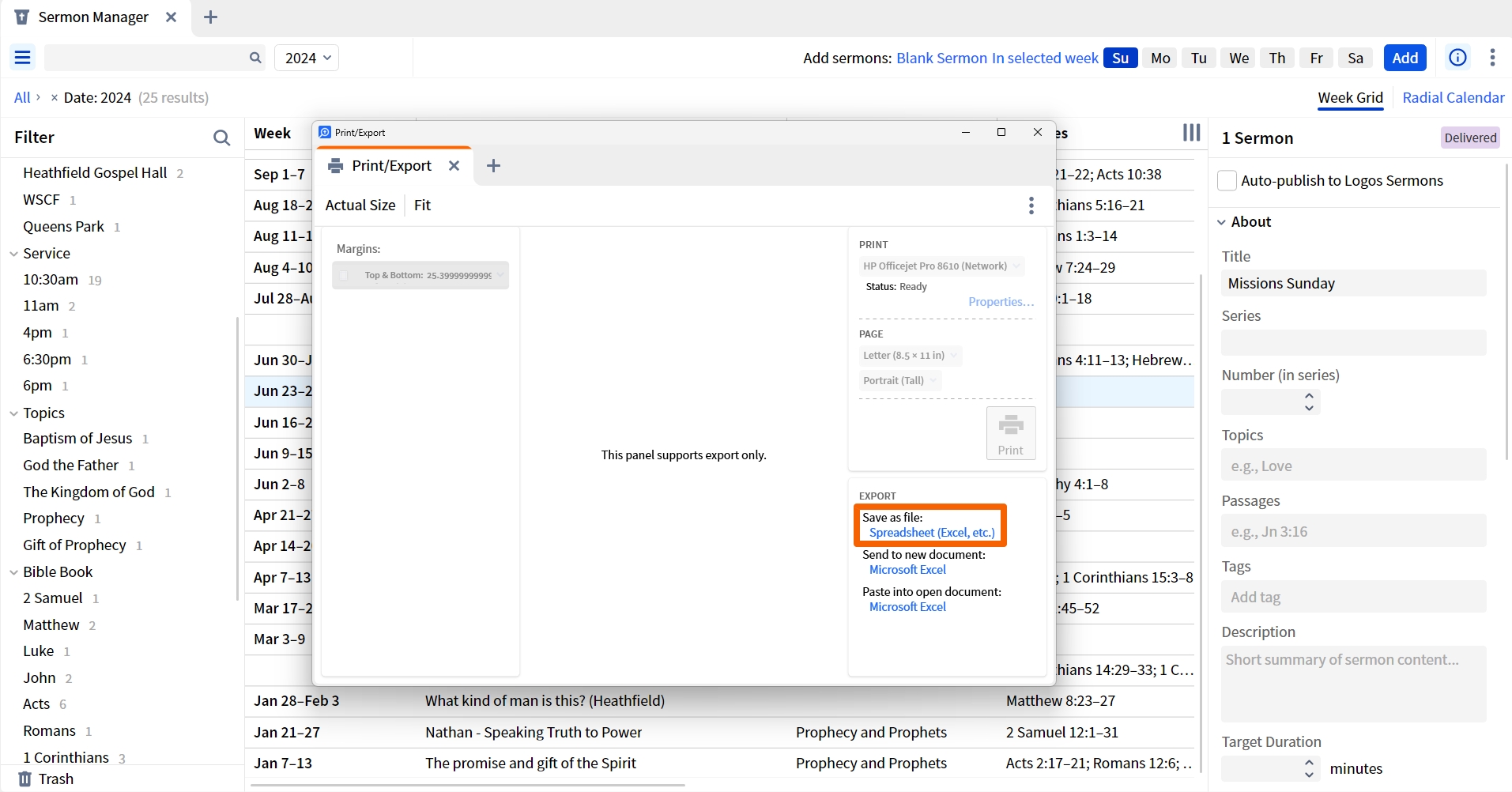The height and width of the screenshot is (792, 1512).
Task: Increase Number in series stepper
Action: point(1309,395)
